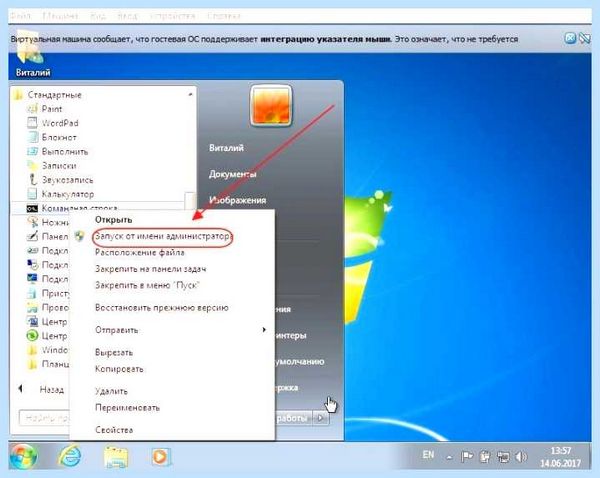Choose Копировать in context menu
Screen dimensions: 600x478
click(119, 369)
